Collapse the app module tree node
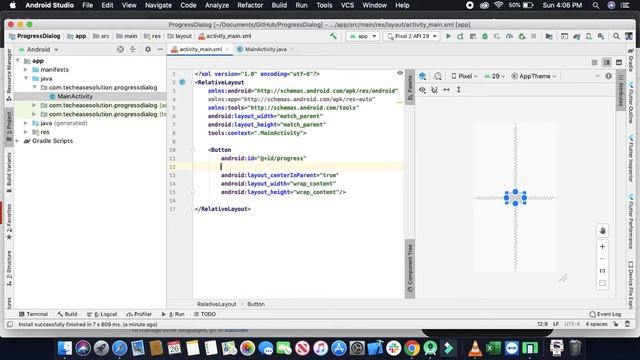640x360 pixels. point(18,61)
